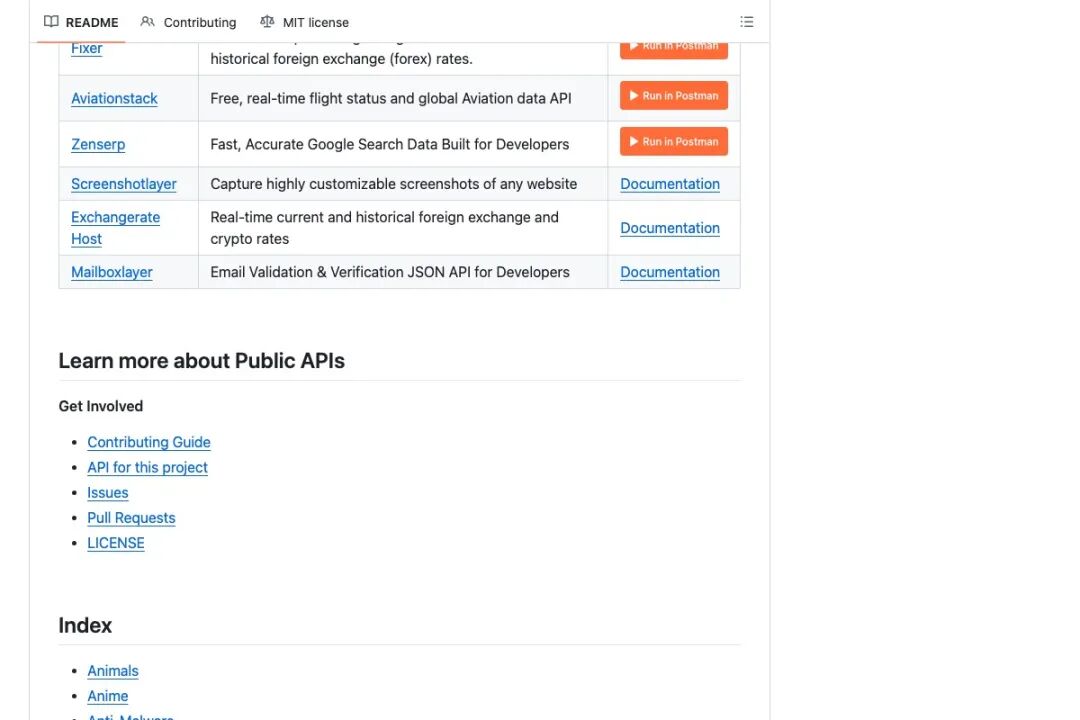Click 'Learn more about Public APIs' heading
This screenshot has height=720, width=1080.
(202, 361)
